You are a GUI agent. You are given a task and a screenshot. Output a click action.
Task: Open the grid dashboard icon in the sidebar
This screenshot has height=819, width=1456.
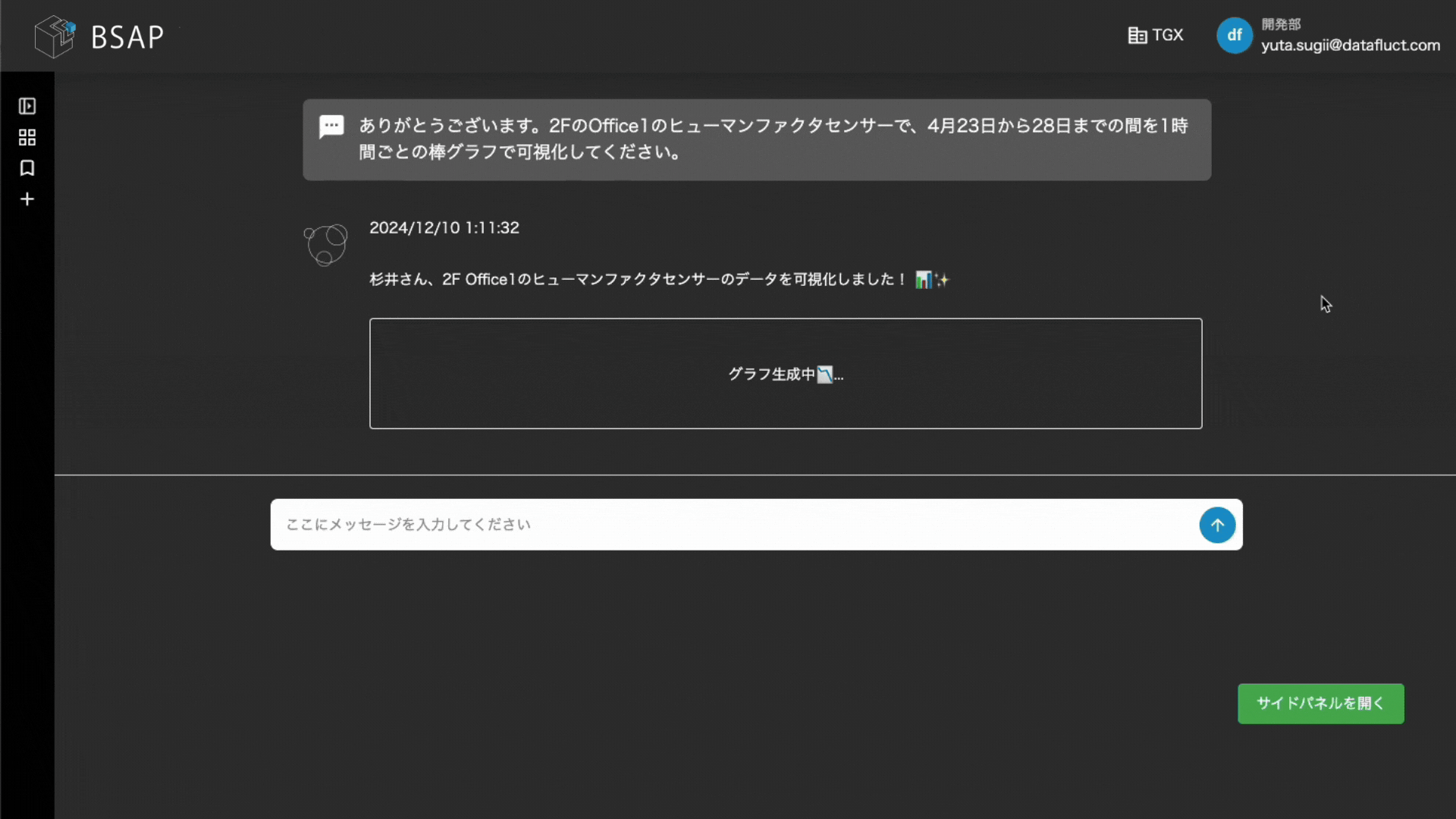pyautogui.click(x=27, y=137)
